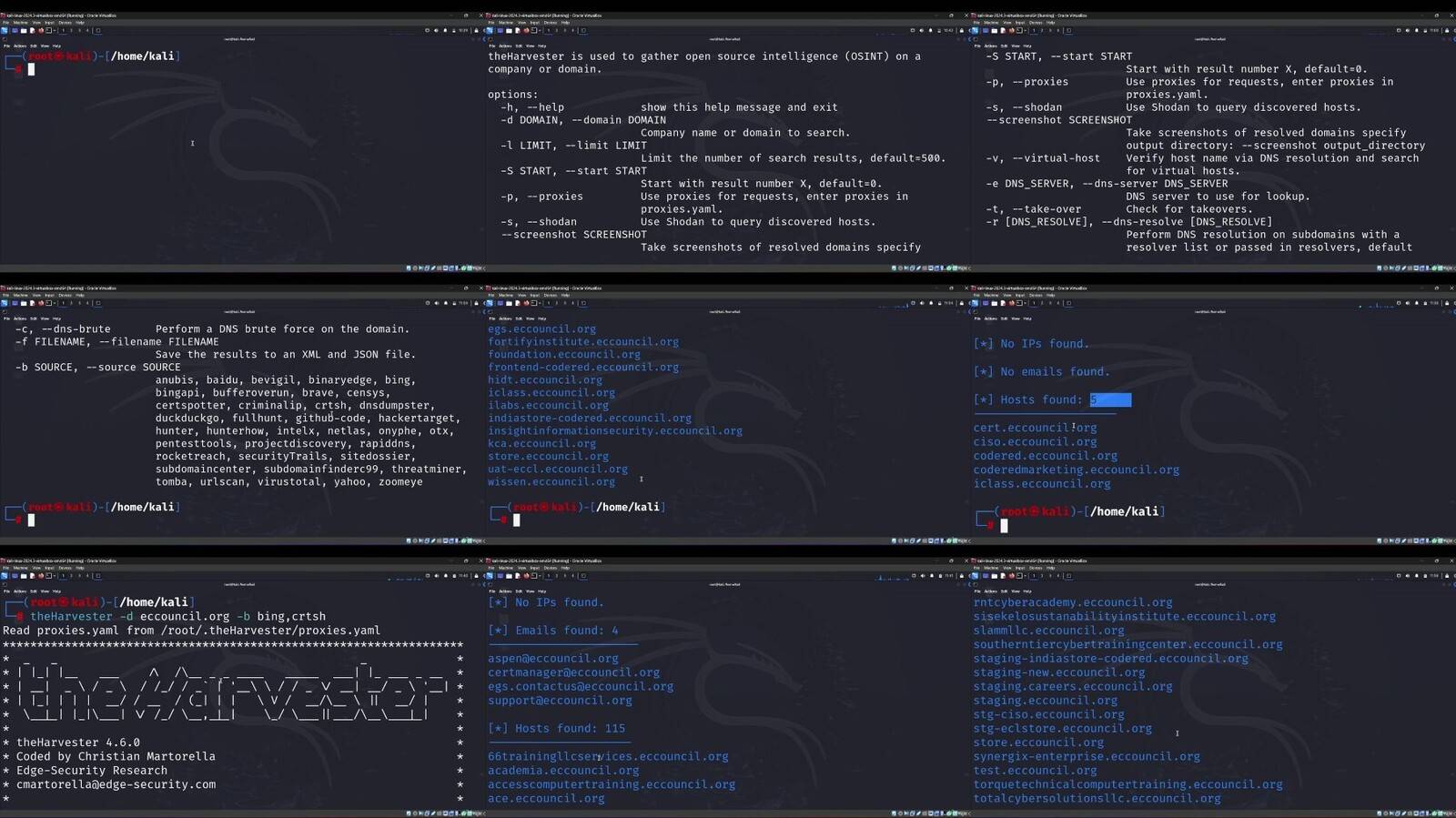Screen dimensions: 1456x818
Task: Click host 'cert.eccouncil.org'
Action: coord(1035,428)
